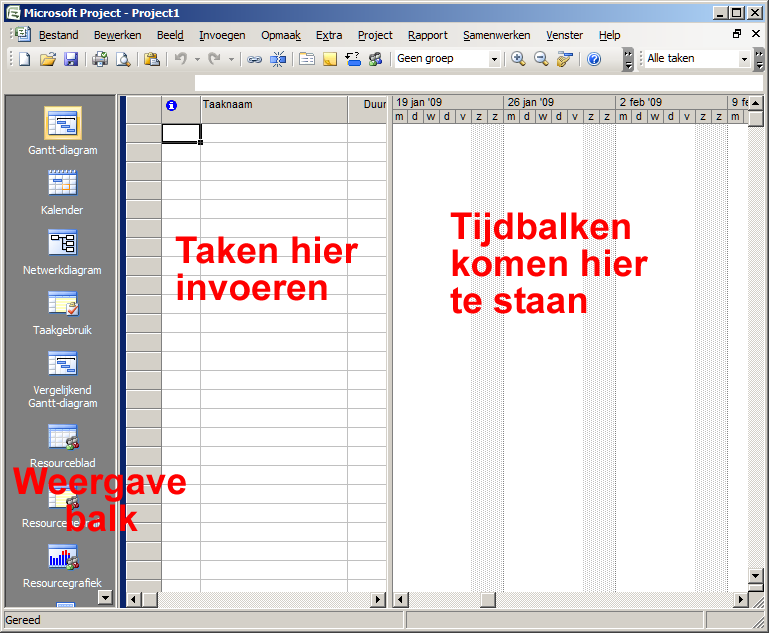Open print preview with magnifier page icon

tap(123, 59)
